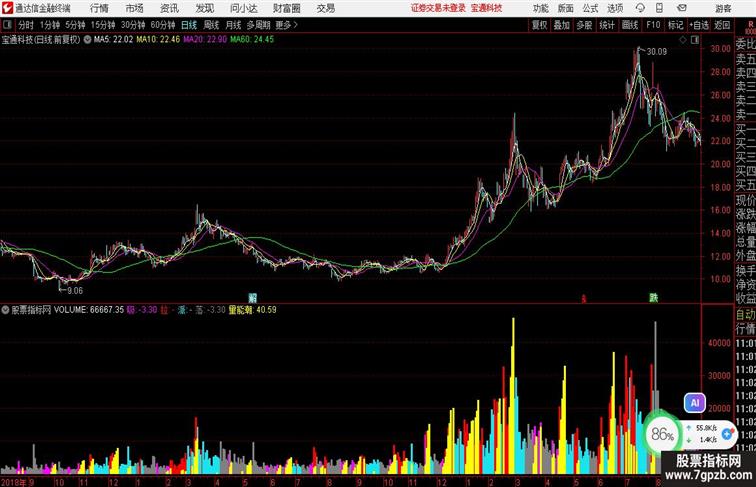756x487 pixels.
Task: Click the 证券交易未登录 login link
Action: point(438,8)
